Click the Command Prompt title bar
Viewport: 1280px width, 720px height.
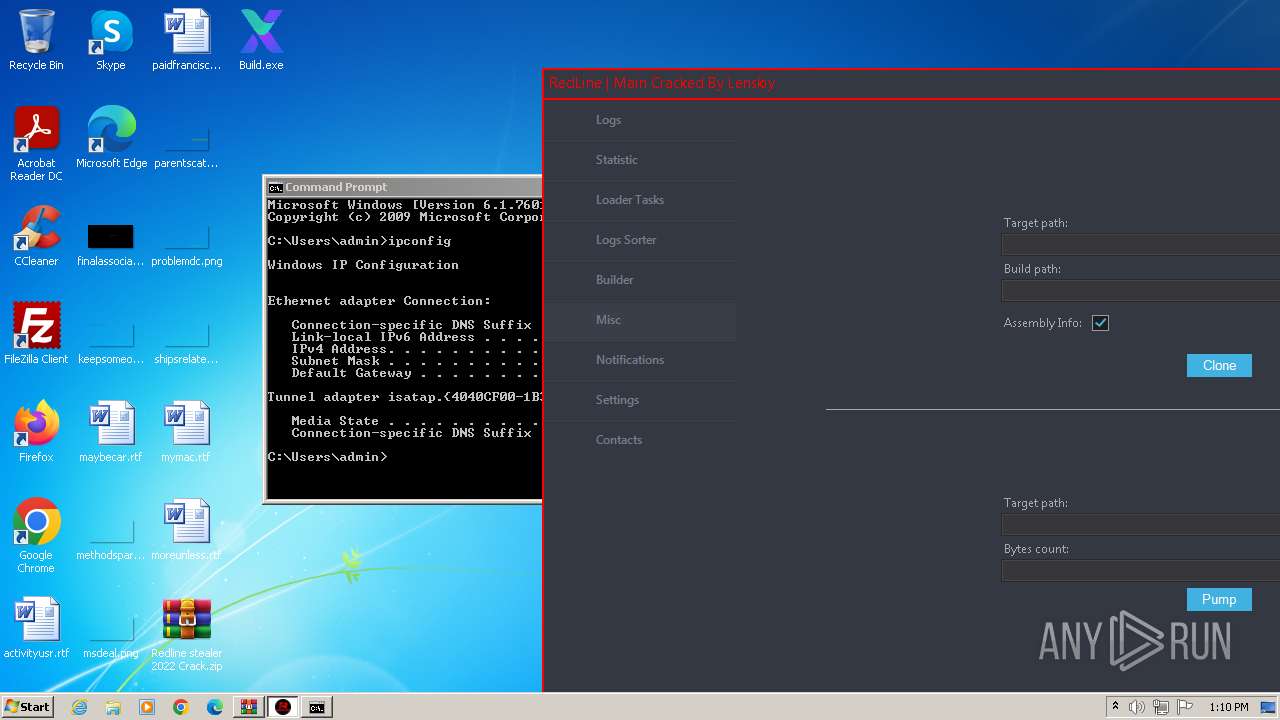pos(404,187)
